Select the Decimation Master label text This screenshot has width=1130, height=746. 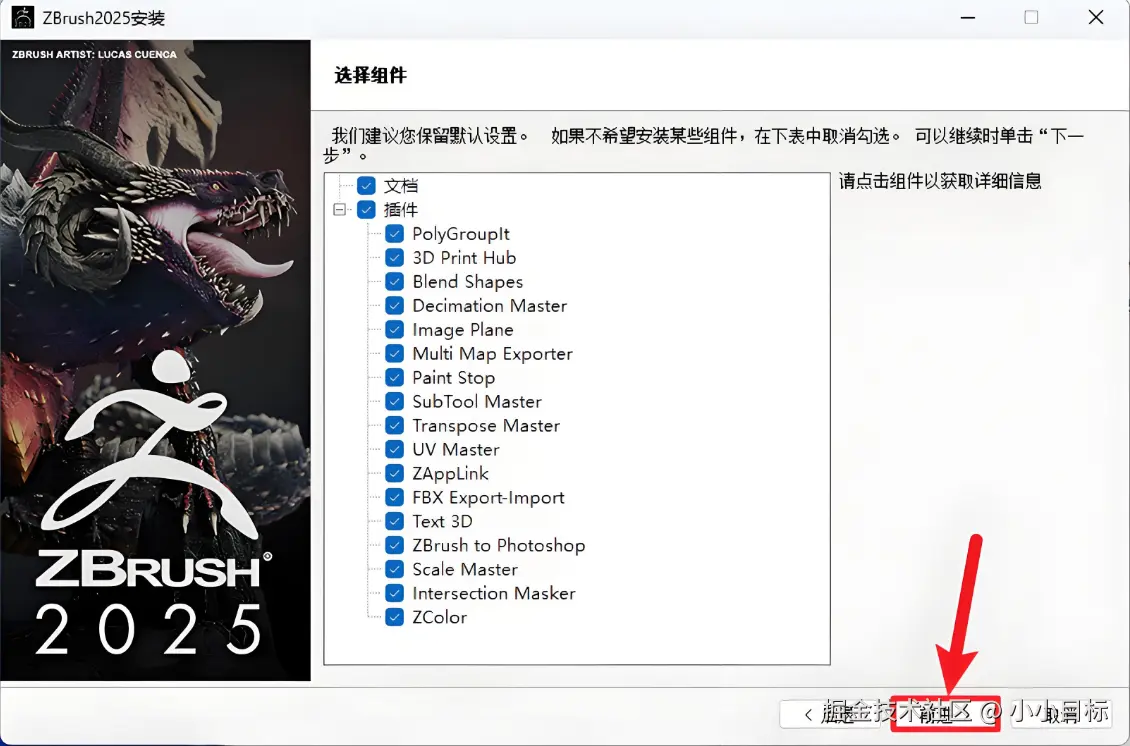click(489, 306)
